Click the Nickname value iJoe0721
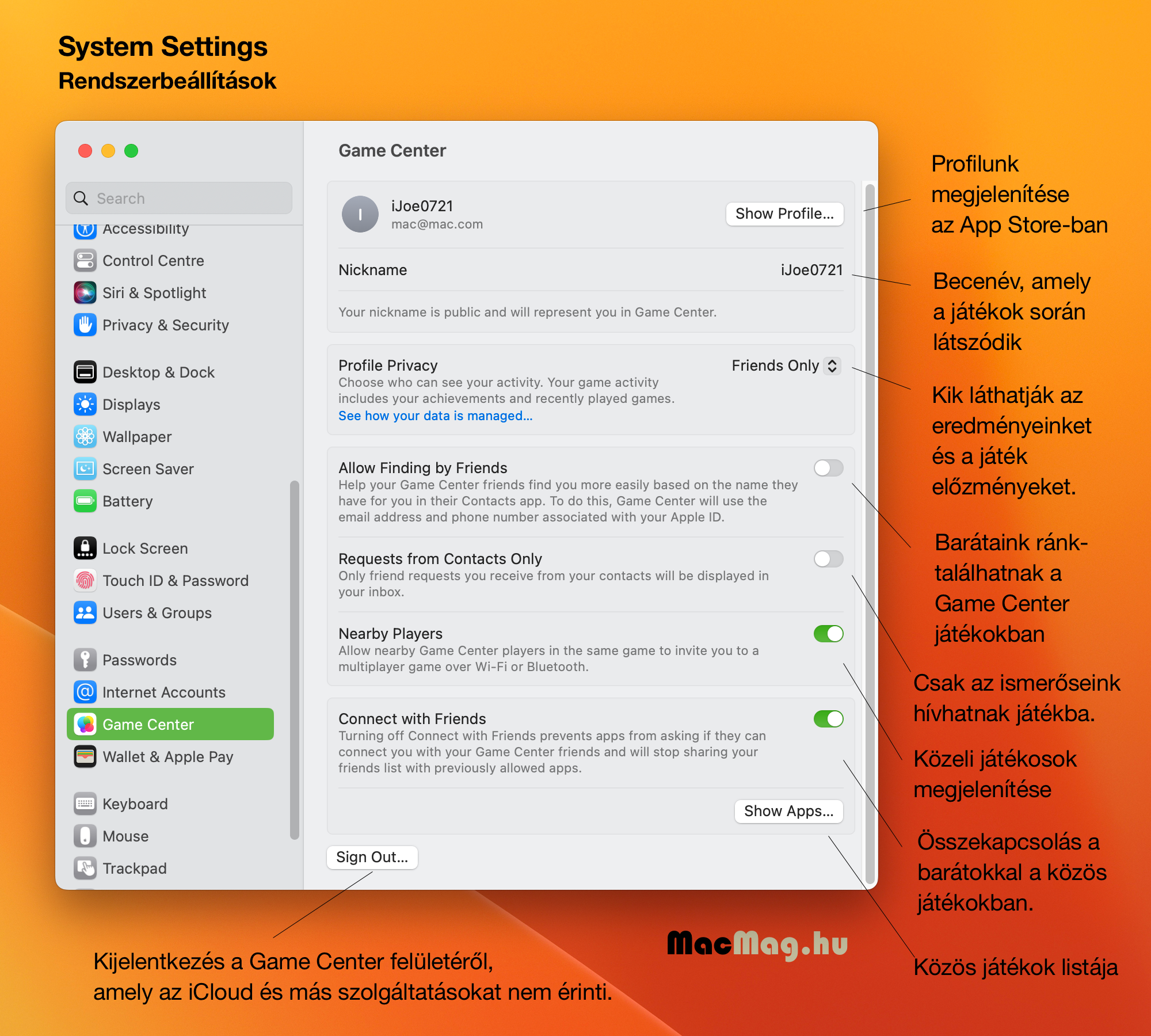 pos(811,270)
